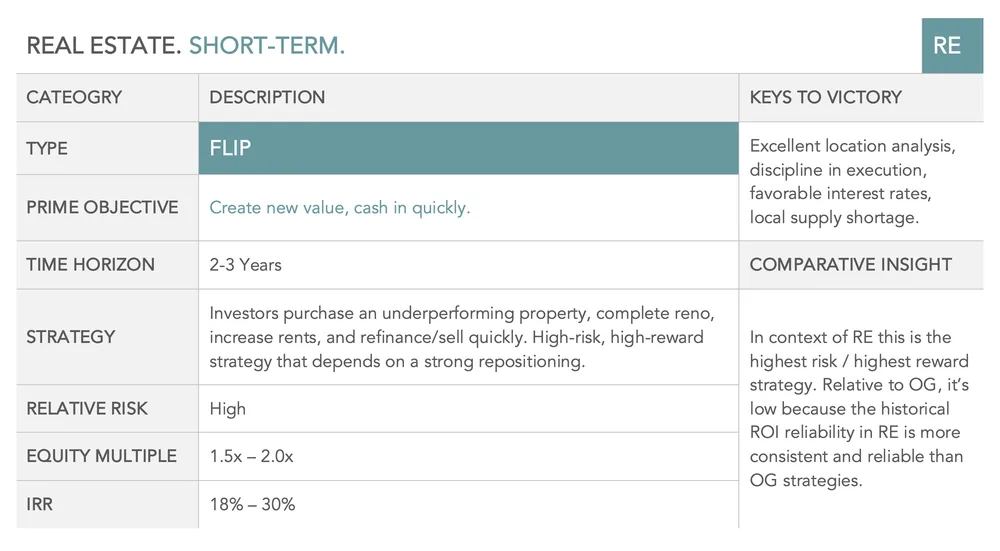The image size is (1000, 551).
Task: Select the PRIME OBJECTIVE row label
Action: click(102, 207)
